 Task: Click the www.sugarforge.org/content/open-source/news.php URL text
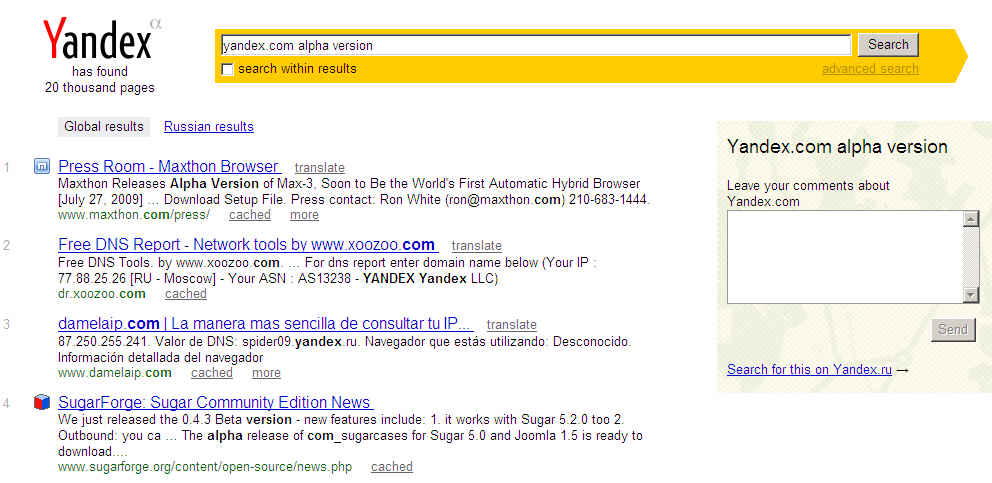pos(204,467)
